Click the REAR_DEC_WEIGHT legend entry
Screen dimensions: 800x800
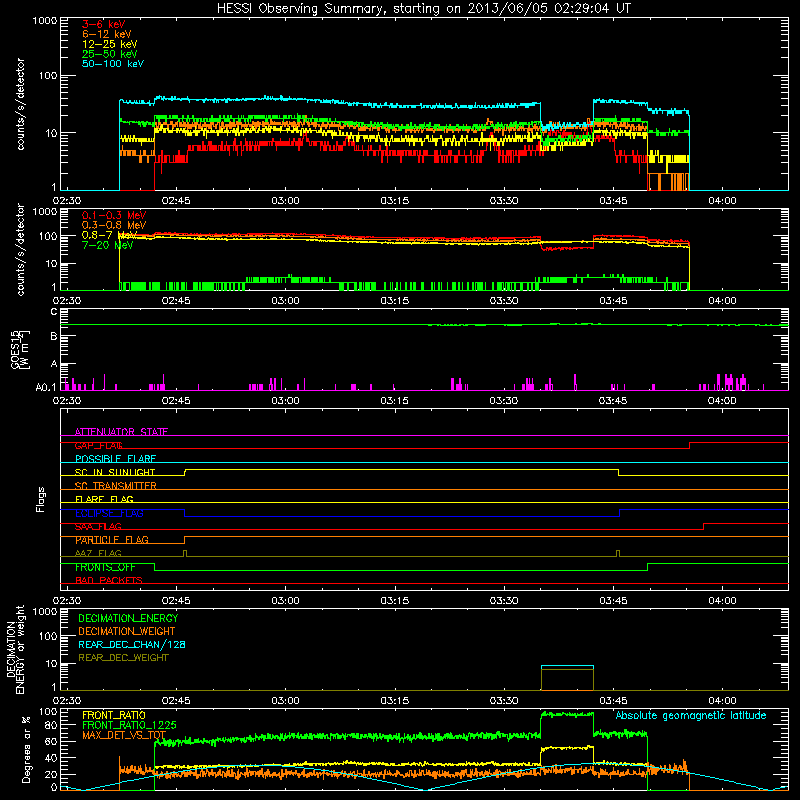(x=123, y=658)
